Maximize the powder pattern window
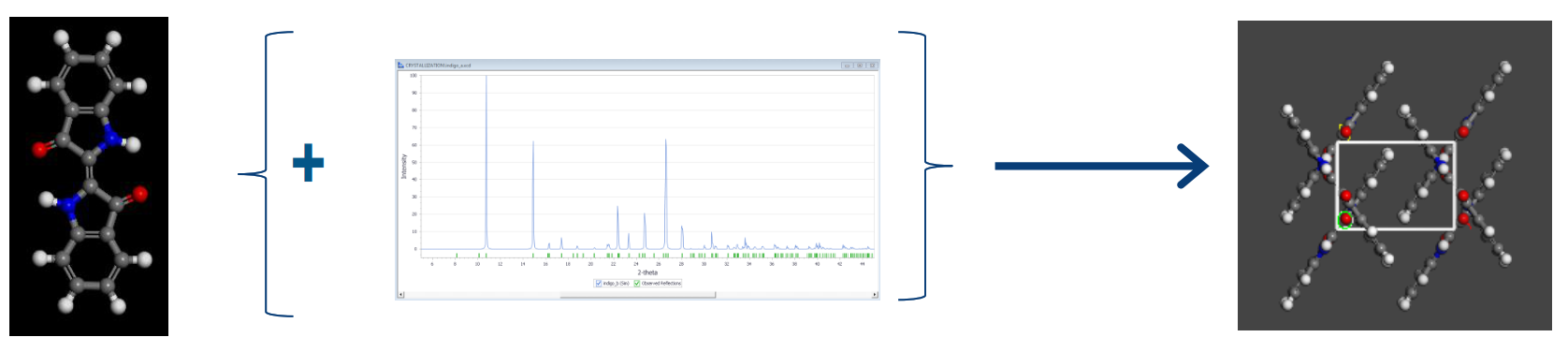This screenshot has height=352, width=1568. pyautogui.click(x=860, y=66)
